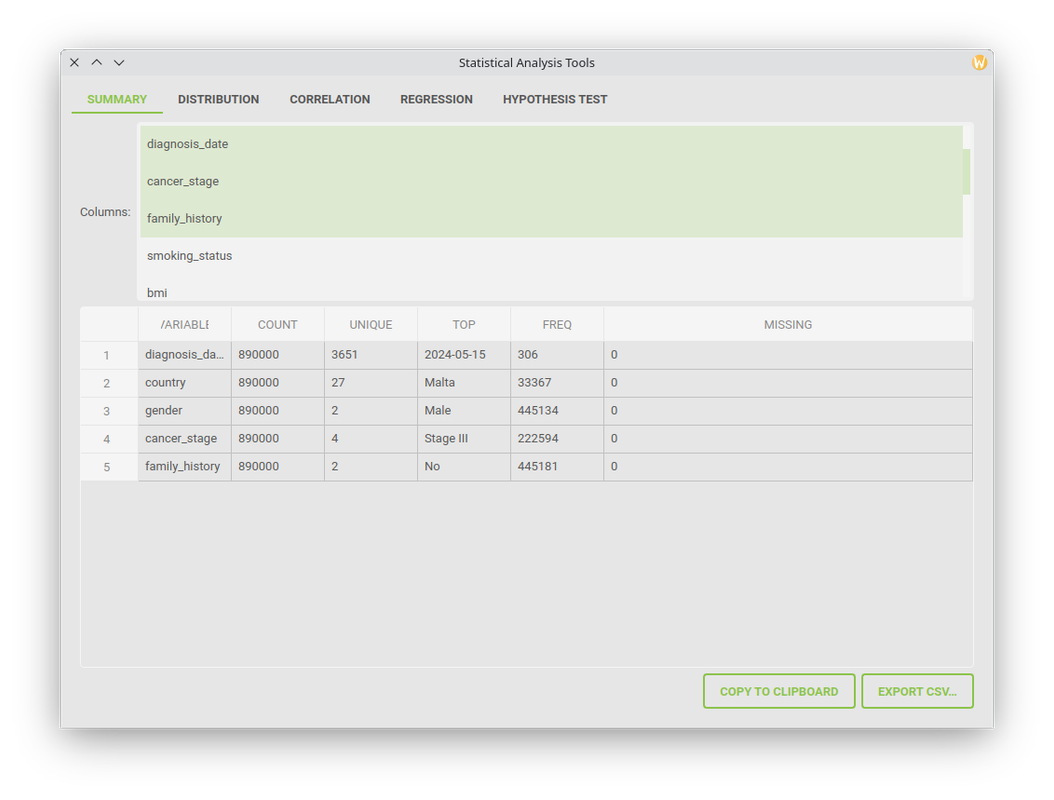
Task: Sort by the Missing column header
Action: pos(788,325)
